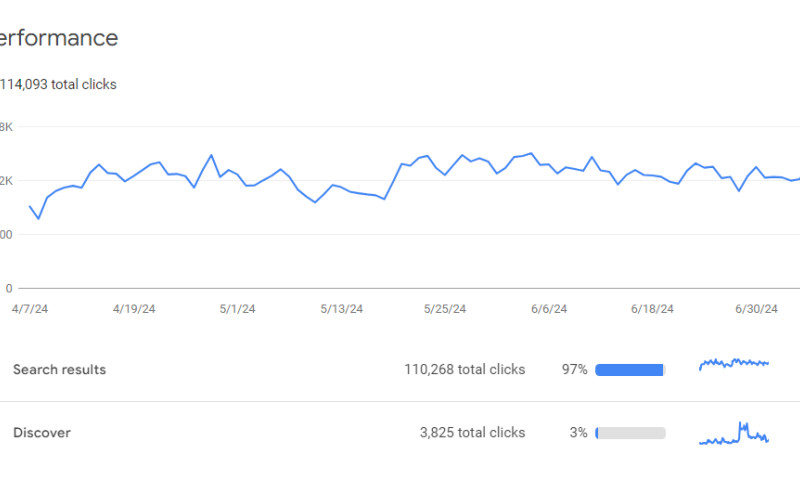Click the 110,268 total clicks value
The height and width of the screenshot is (480, 800).
pyautogui.click(x=464, y=370)
